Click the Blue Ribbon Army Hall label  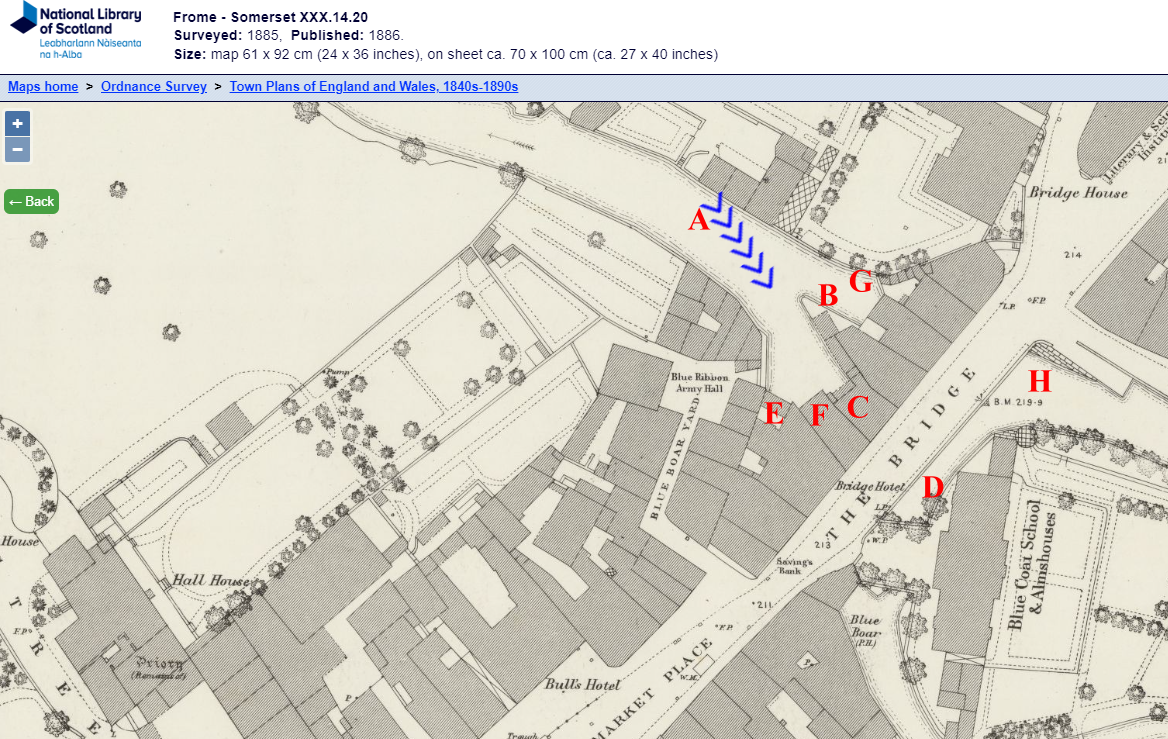[x=699, y=382]
